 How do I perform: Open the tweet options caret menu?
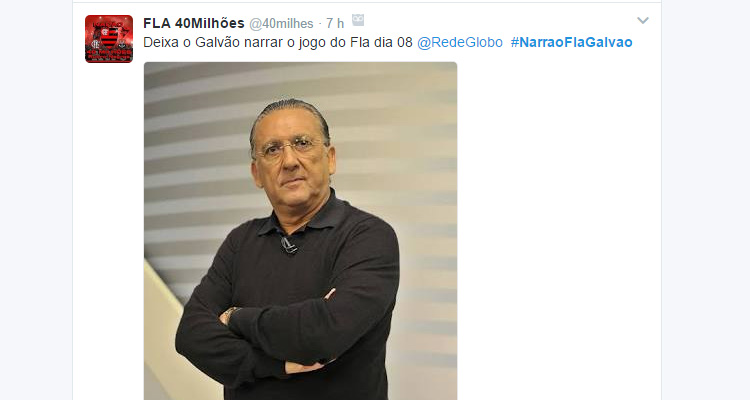[643, 21]
